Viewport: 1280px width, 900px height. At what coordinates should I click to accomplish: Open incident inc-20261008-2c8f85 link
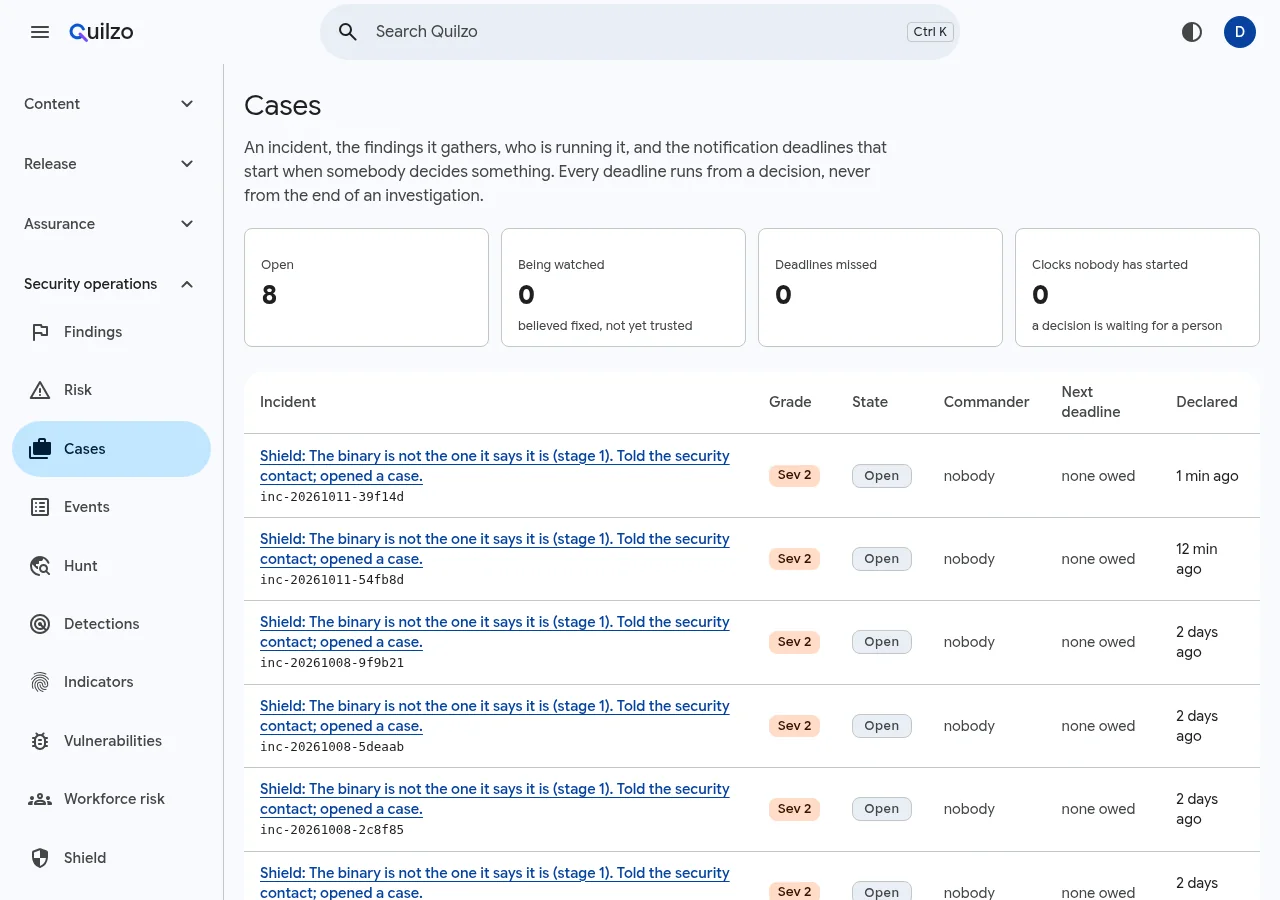(495, 799)
